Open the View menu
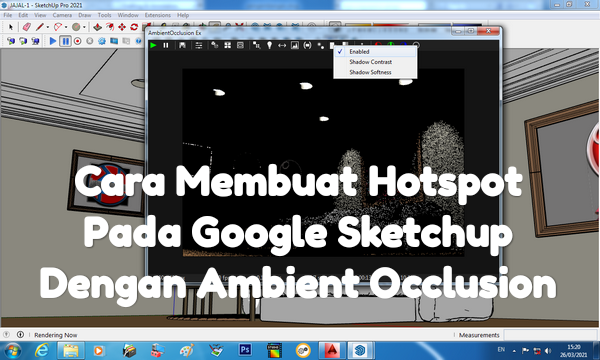The height and width of the screenshot is (360, 600). (x=40, y=15)
